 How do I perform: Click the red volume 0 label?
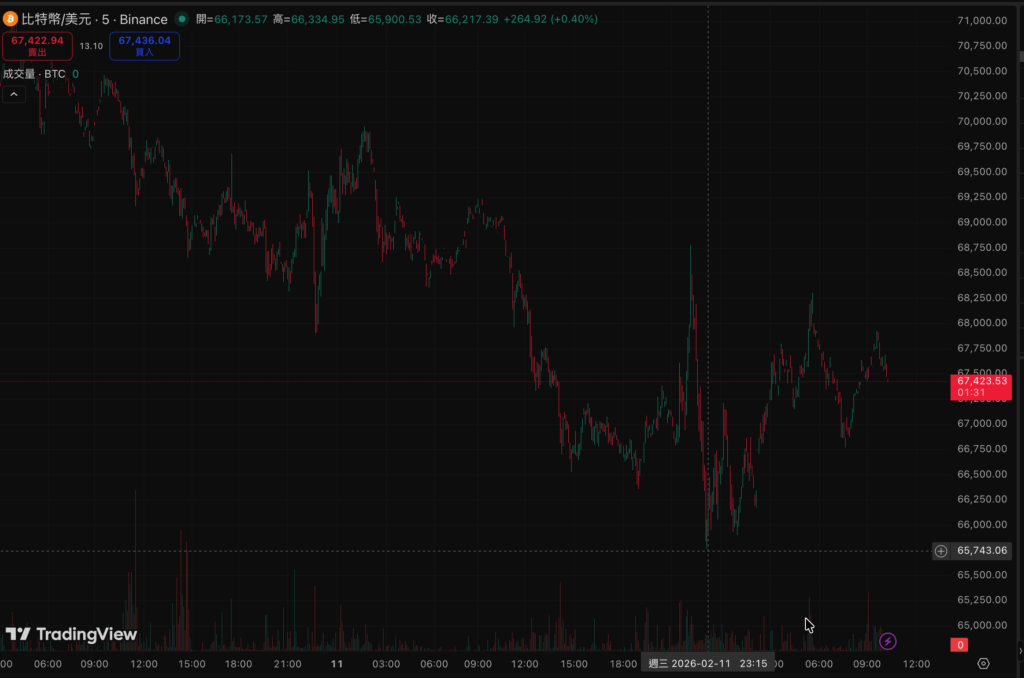[x=960, y=646]
